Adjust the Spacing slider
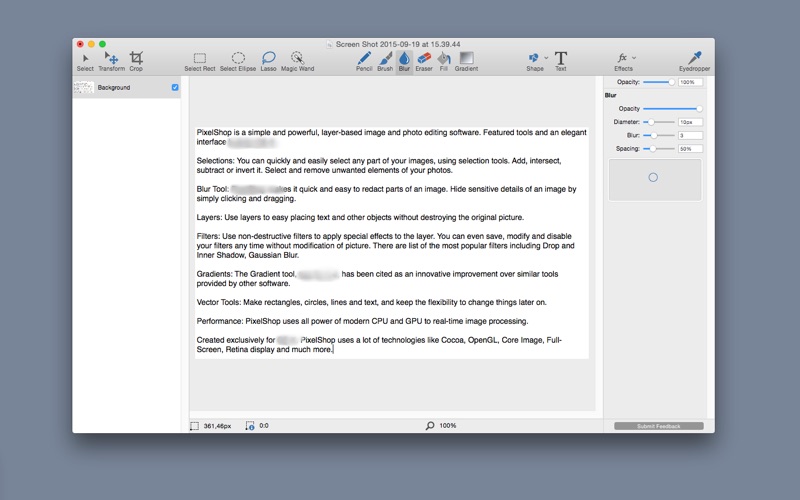Viewport: 800px width, 500px height. coord(659,148)
